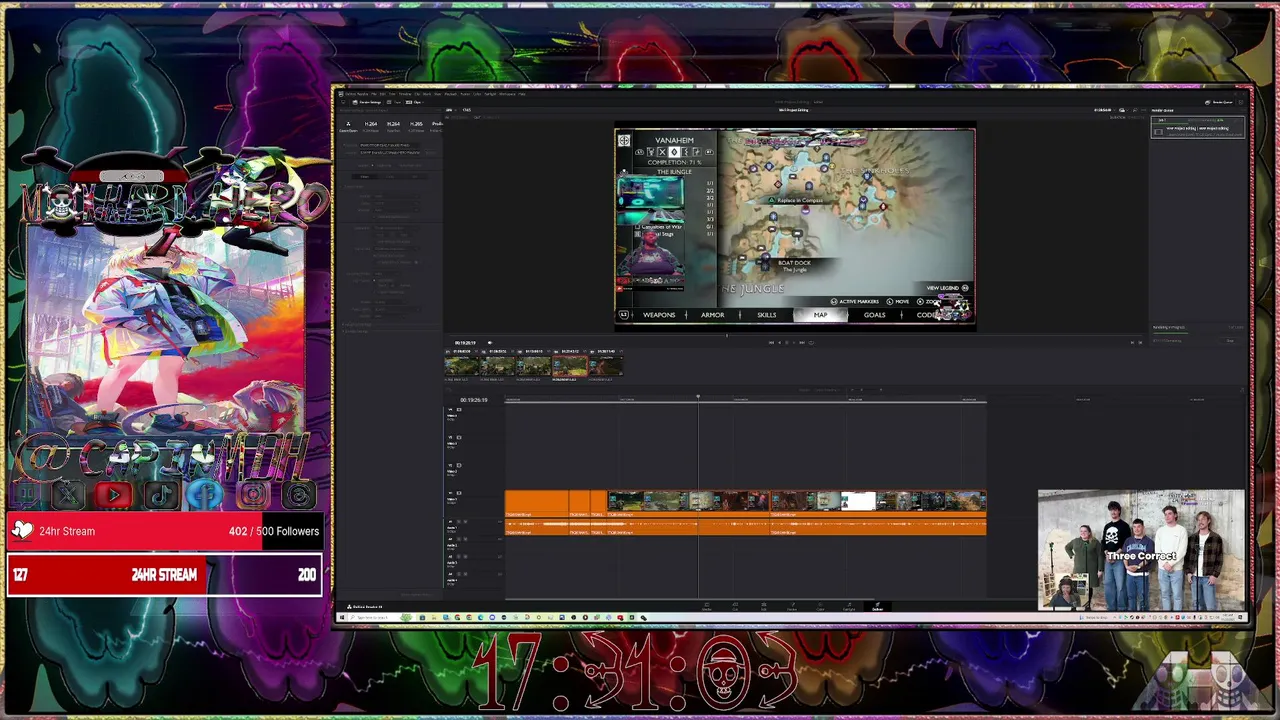Adjust the timeline zoom slider

click(x=865, y=389)
